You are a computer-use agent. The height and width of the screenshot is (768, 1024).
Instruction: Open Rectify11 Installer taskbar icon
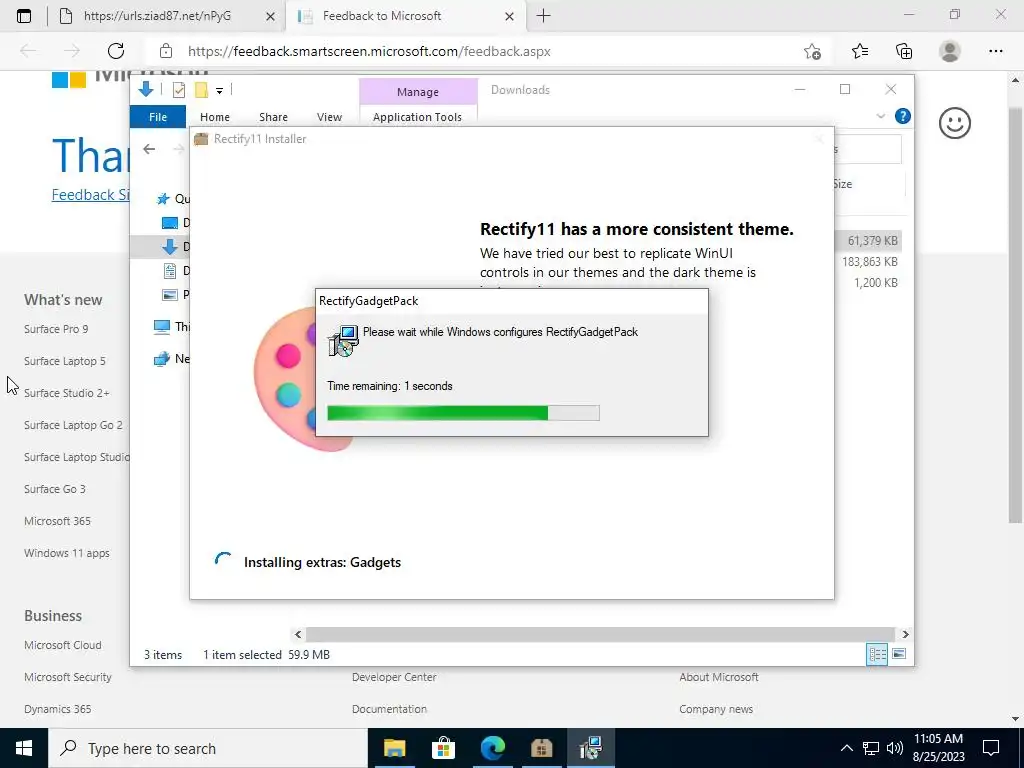pos(541,748)
